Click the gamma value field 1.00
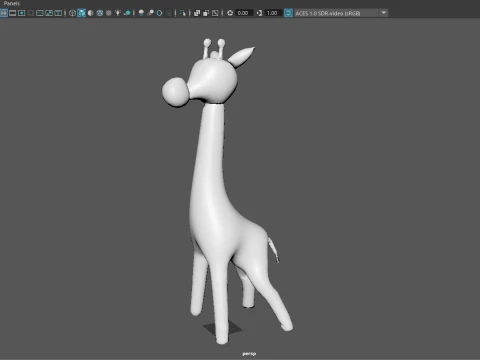480x360 pixels. pyautogui.click(x=273, y=13)
